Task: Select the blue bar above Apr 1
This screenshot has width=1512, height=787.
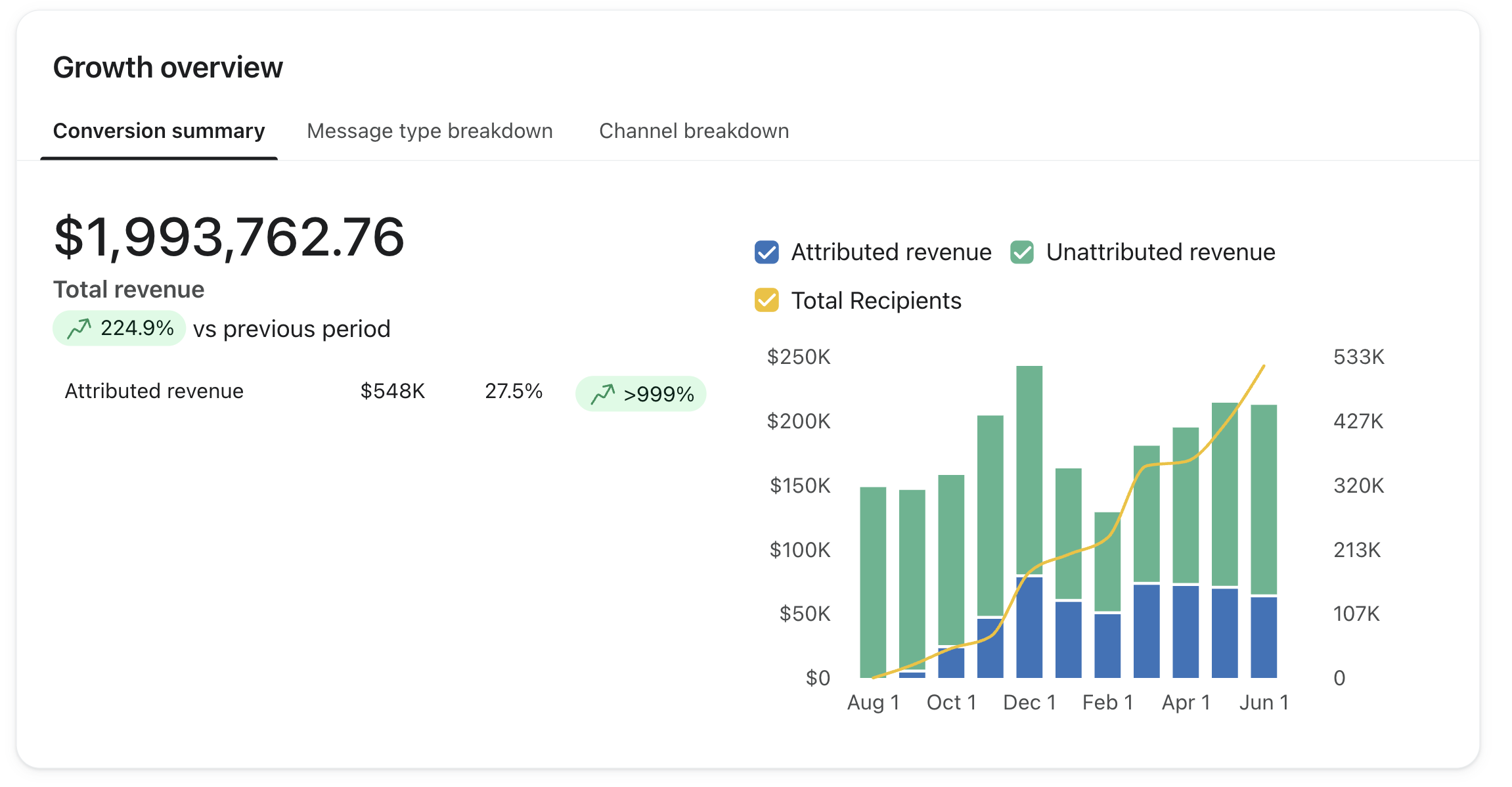Action: [x=1186, y=632]
